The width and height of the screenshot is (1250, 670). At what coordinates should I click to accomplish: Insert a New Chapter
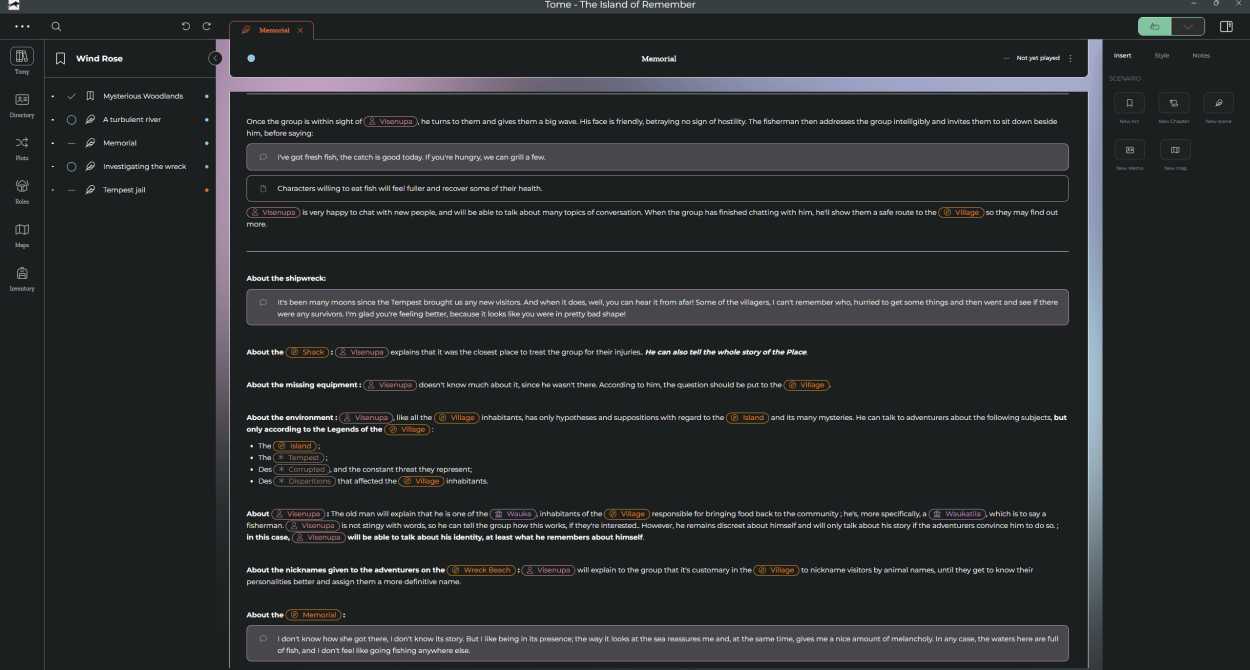(x=1174, y=103)
